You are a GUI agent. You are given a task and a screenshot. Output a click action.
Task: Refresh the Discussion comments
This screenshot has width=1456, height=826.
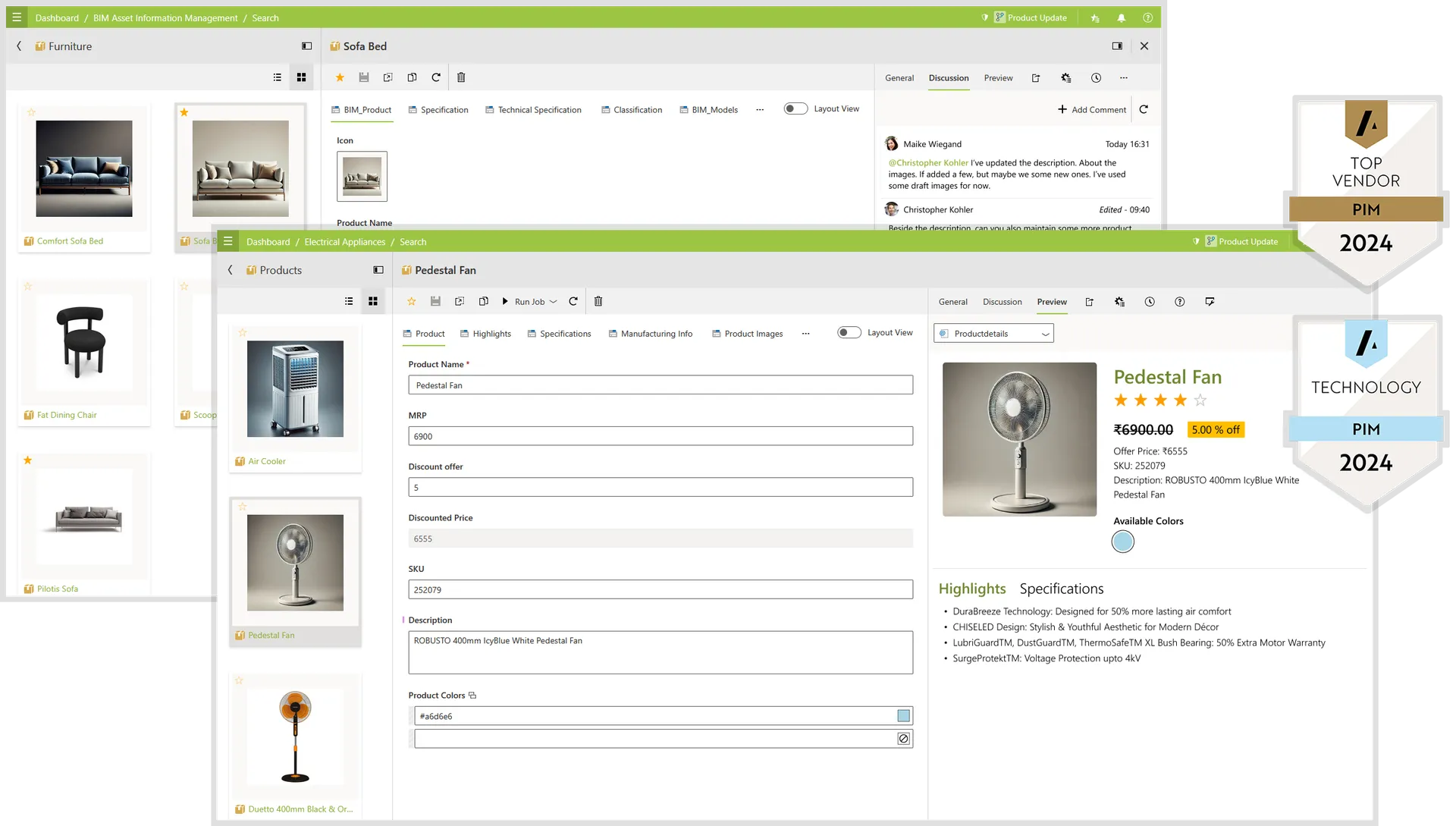[1144, 109]
